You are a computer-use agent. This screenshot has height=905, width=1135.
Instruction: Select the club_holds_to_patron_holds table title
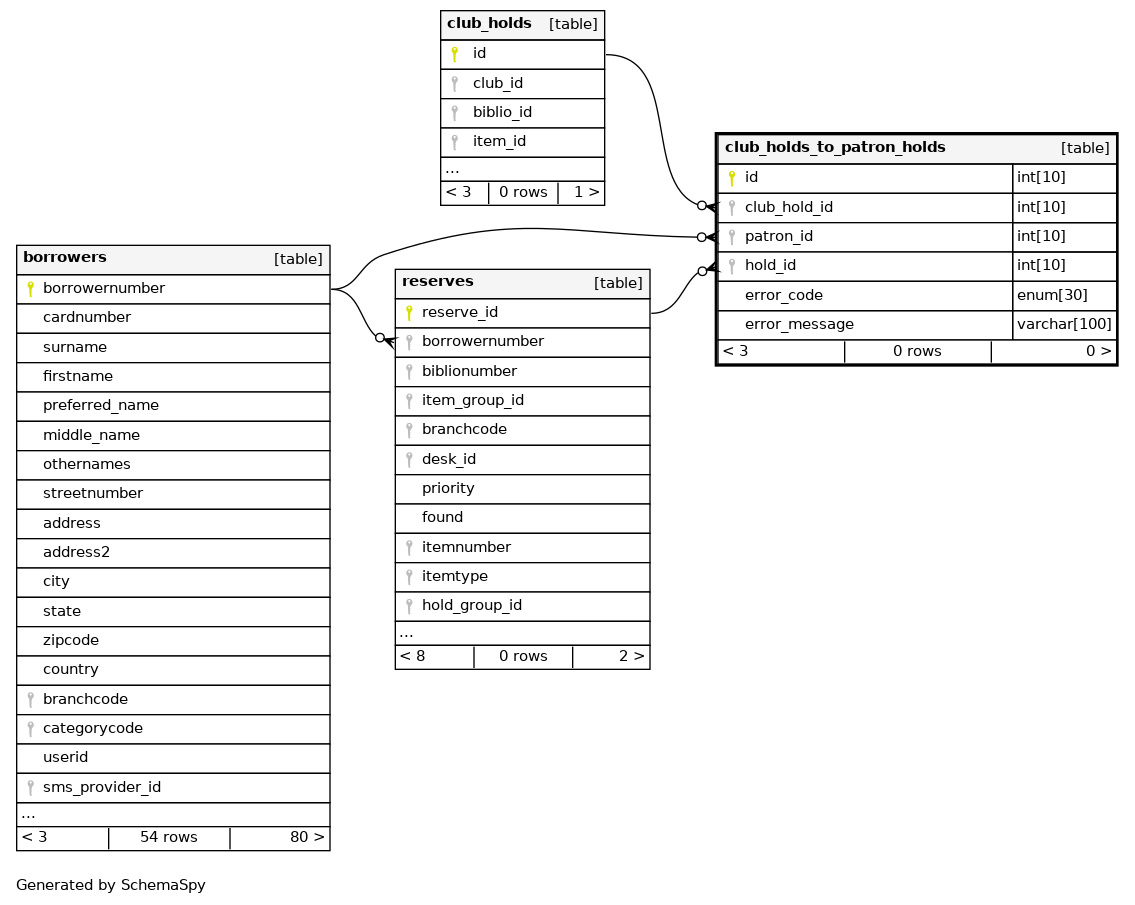pyautogui.click(x=835, y=148)
